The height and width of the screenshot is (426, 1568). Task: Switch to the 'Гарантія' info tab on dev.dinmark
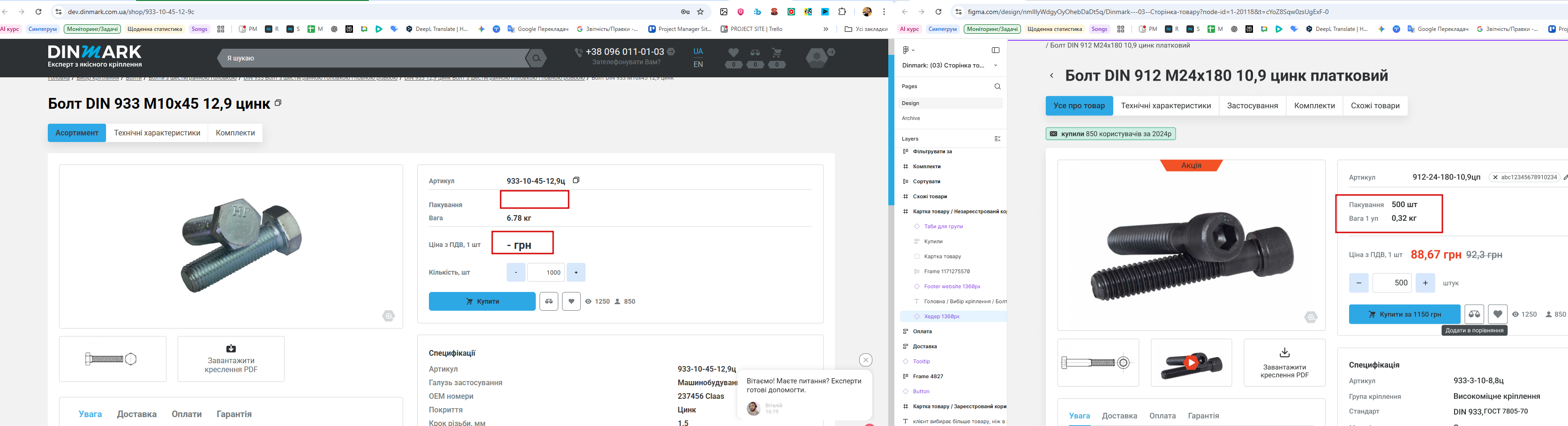(234, 414)
